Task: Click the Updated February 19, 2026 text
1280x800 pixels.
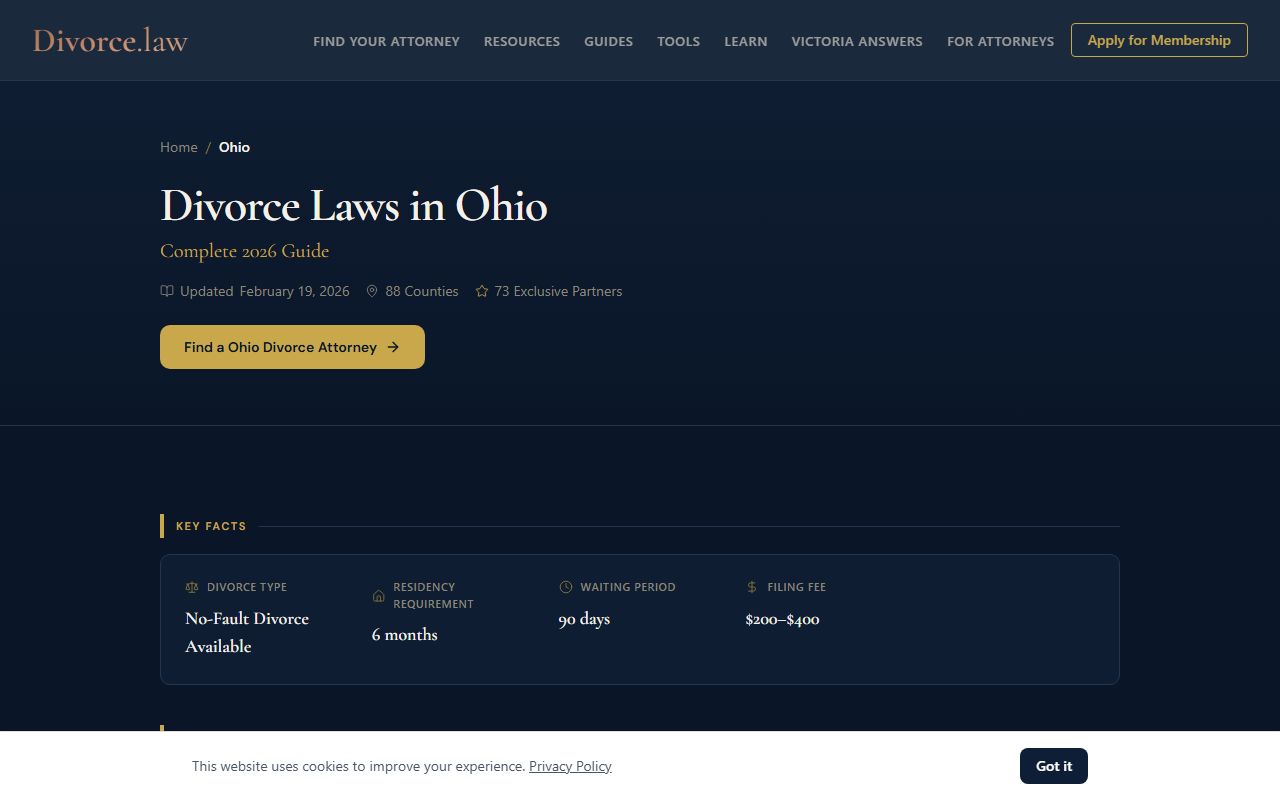Action: (265, 291)
